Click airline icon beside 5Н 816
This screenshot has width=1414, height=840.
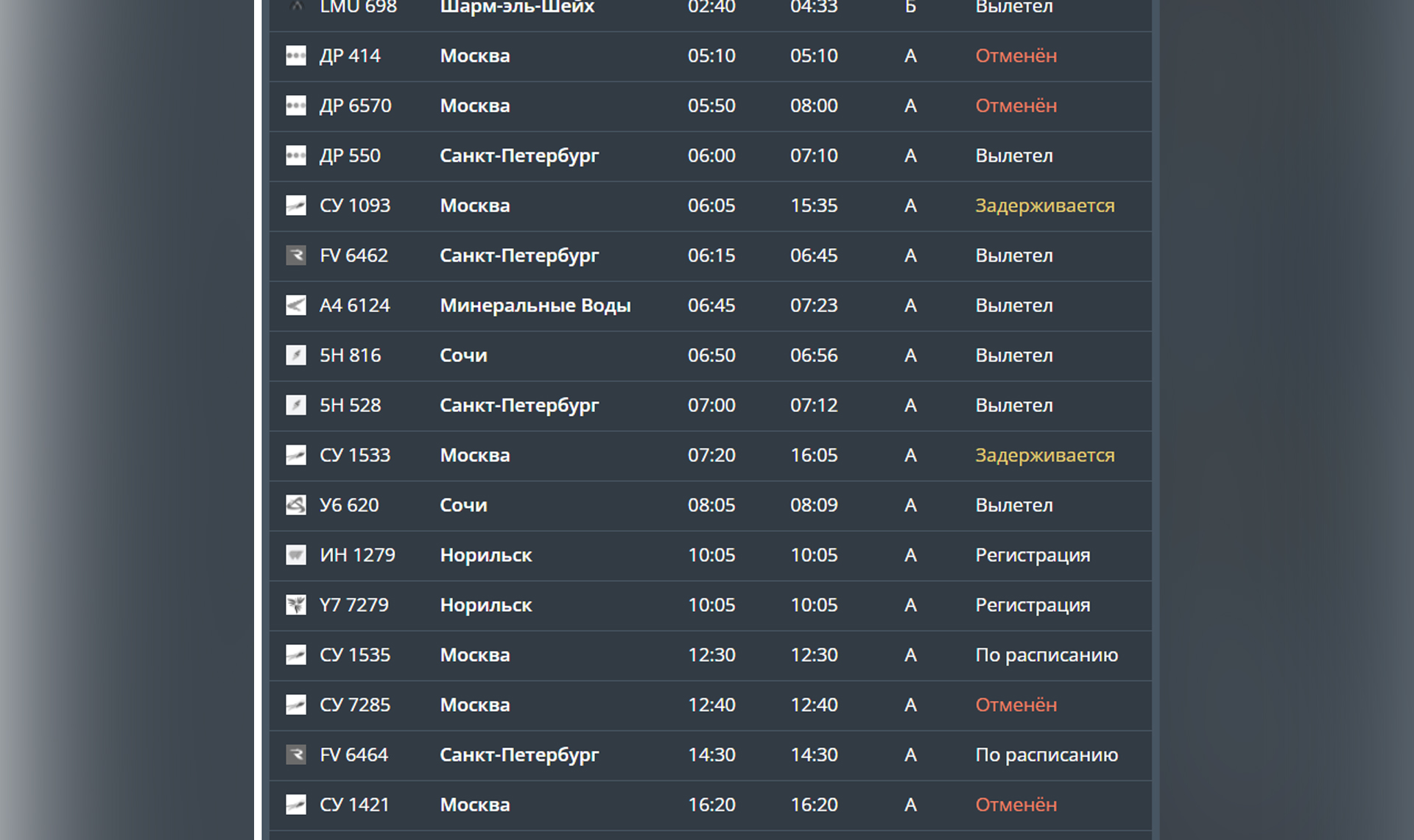(x=295, y=356)
